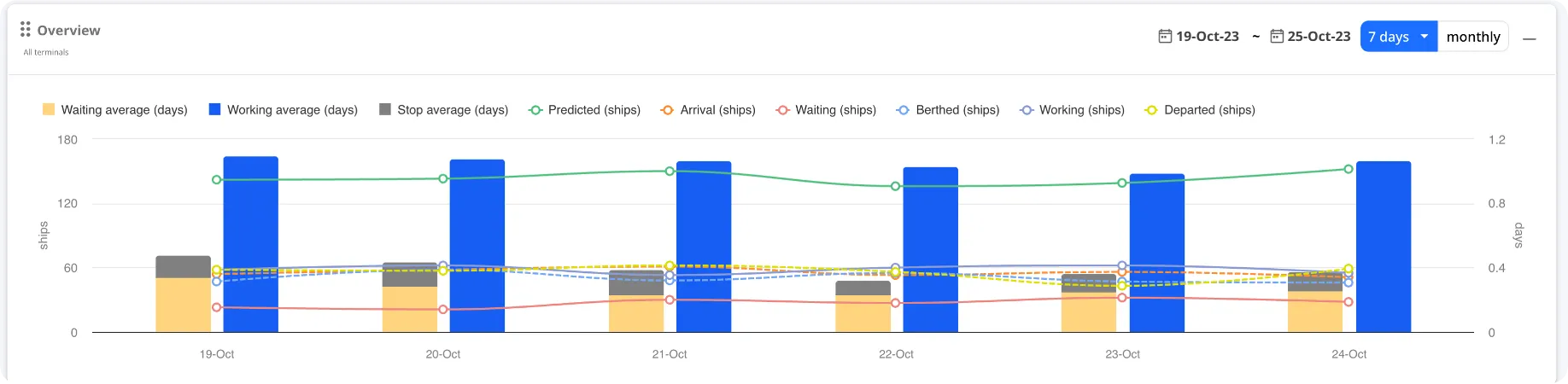The height and width of the screenshot is (384, 1568).
Task: Toggle Arrival (ships) legend marker
Action: click(668, 110)
